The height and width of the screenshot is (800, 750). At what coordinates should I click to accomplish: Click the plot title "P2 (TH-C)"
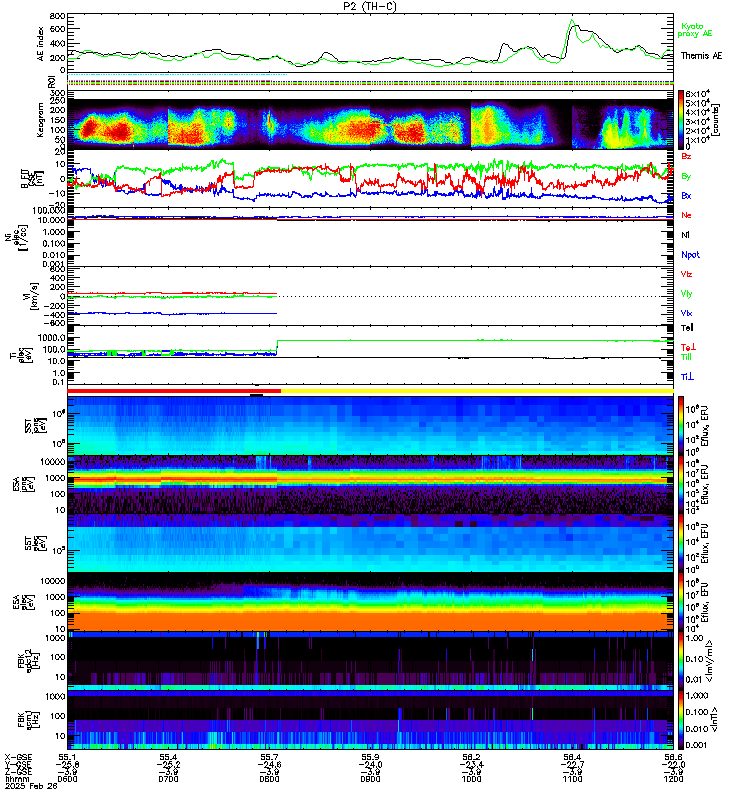coord(370,6)
